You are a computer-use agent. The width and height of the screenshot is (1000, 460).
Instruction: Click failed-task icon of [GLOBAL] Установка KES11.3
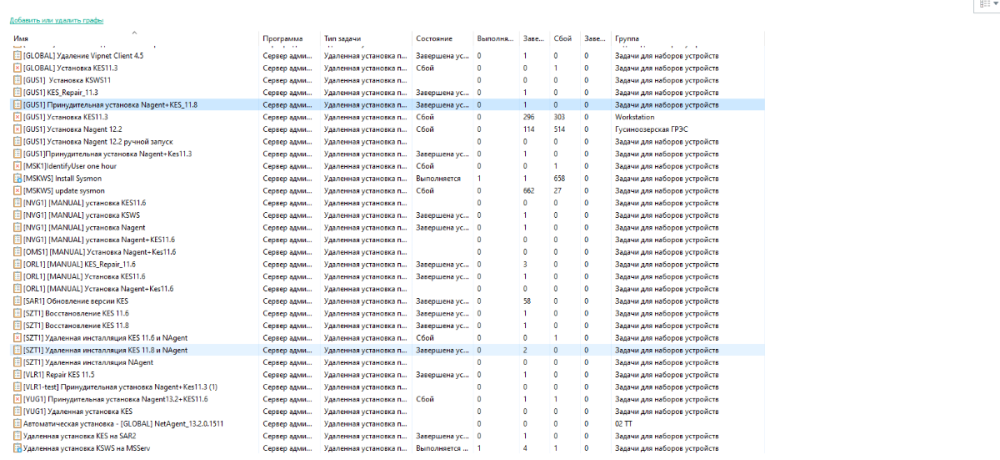point(17,68)
